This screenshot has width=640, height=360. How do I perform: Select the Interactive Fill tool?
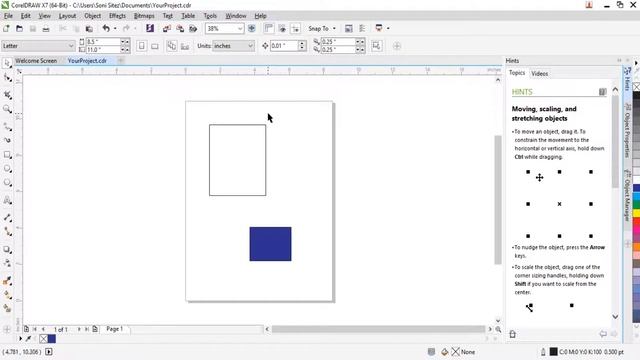coord(7,295)
